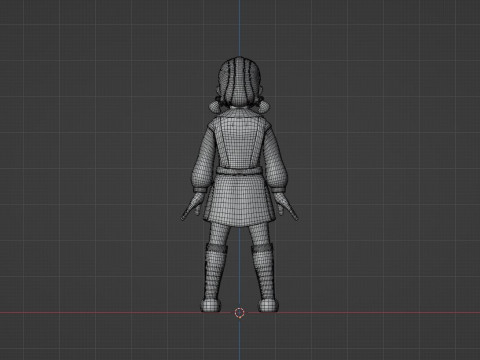480x360 pixels.
Task: Select the left hair bun of the character
Action: pos(214,106)
